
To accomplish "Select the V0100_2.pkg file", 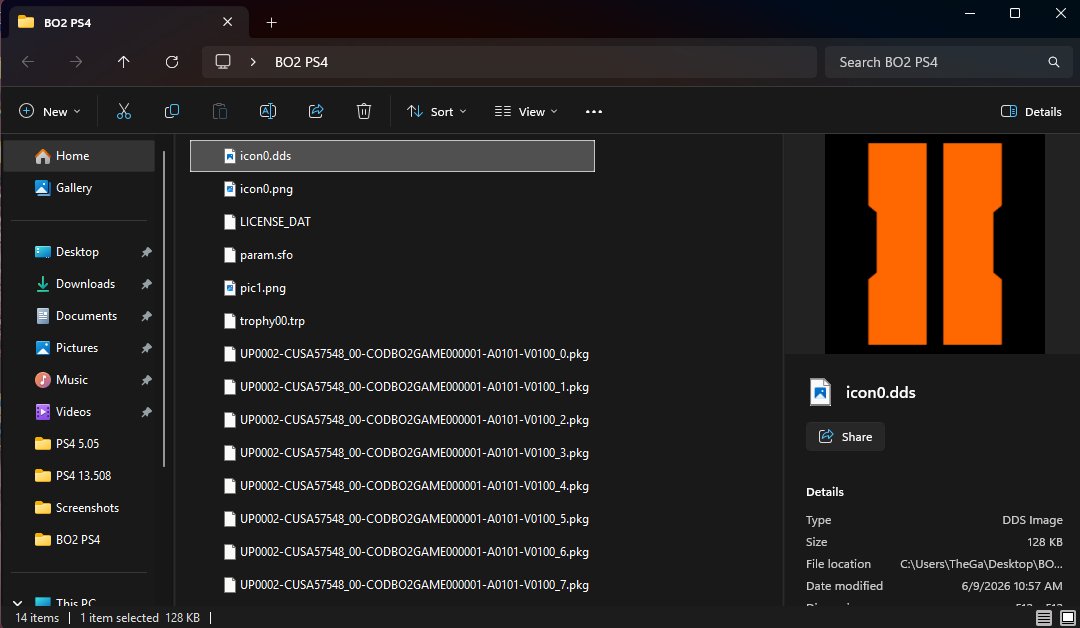I will (392, 420).
